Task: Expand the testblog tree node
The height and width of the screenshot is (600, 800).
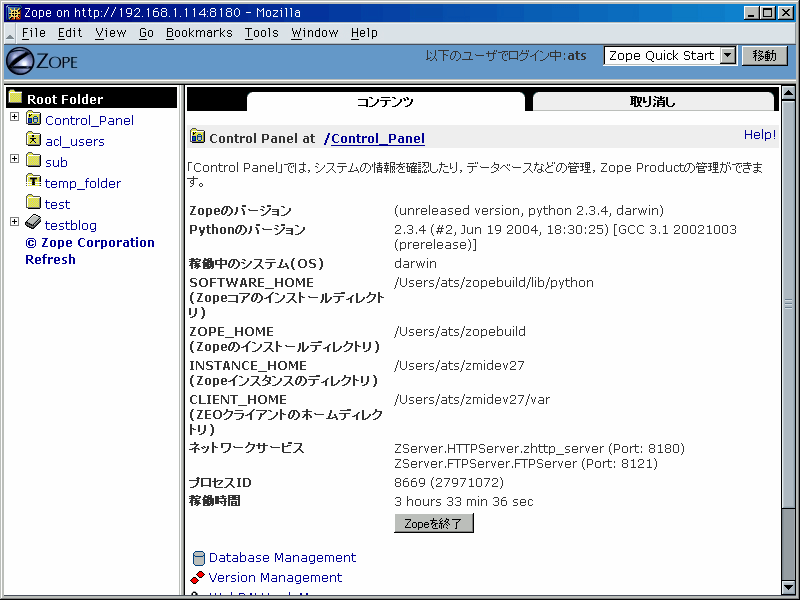Action: 15,221
